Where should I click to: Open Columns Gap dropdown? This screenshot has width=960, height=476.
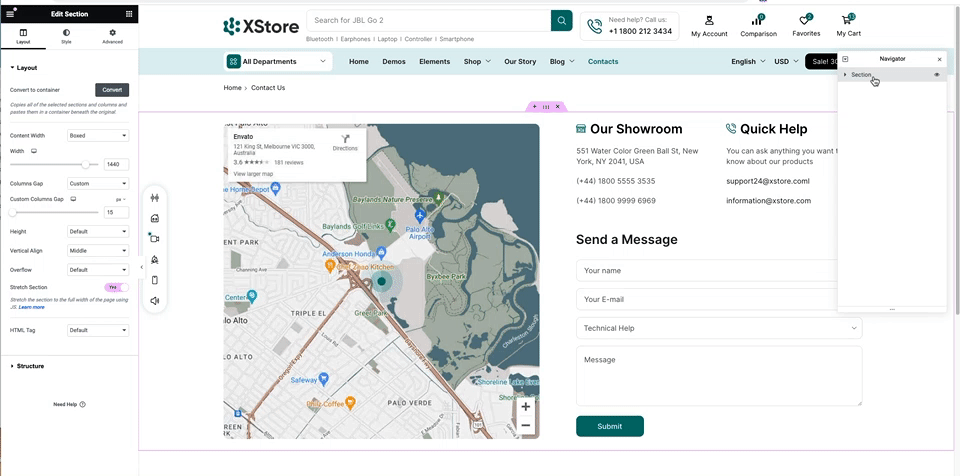click(98, 183)
